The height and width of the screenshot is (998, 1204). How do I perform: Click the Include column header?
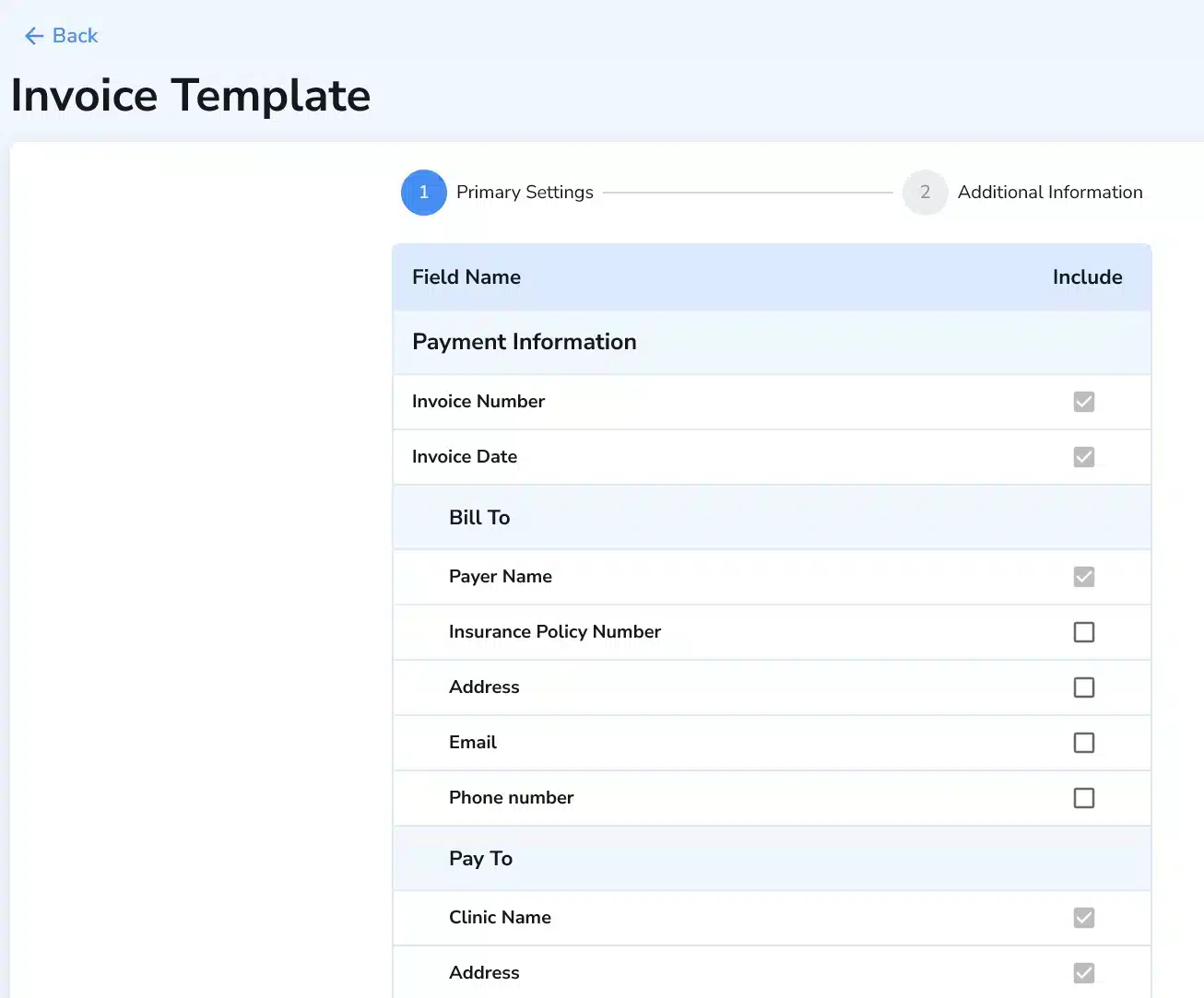point(1088,276)
